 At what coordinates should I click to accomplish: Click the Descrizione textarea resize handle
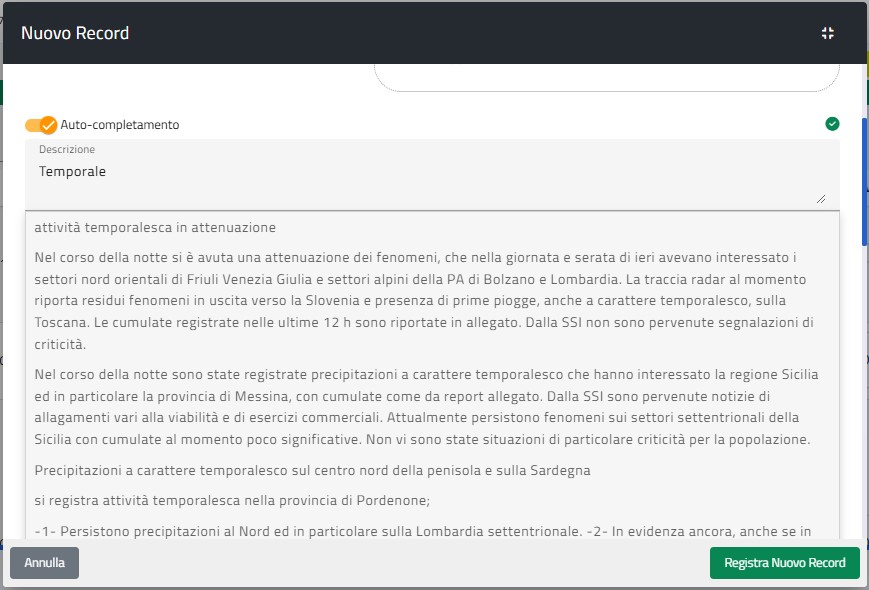(x=821, y=198)
